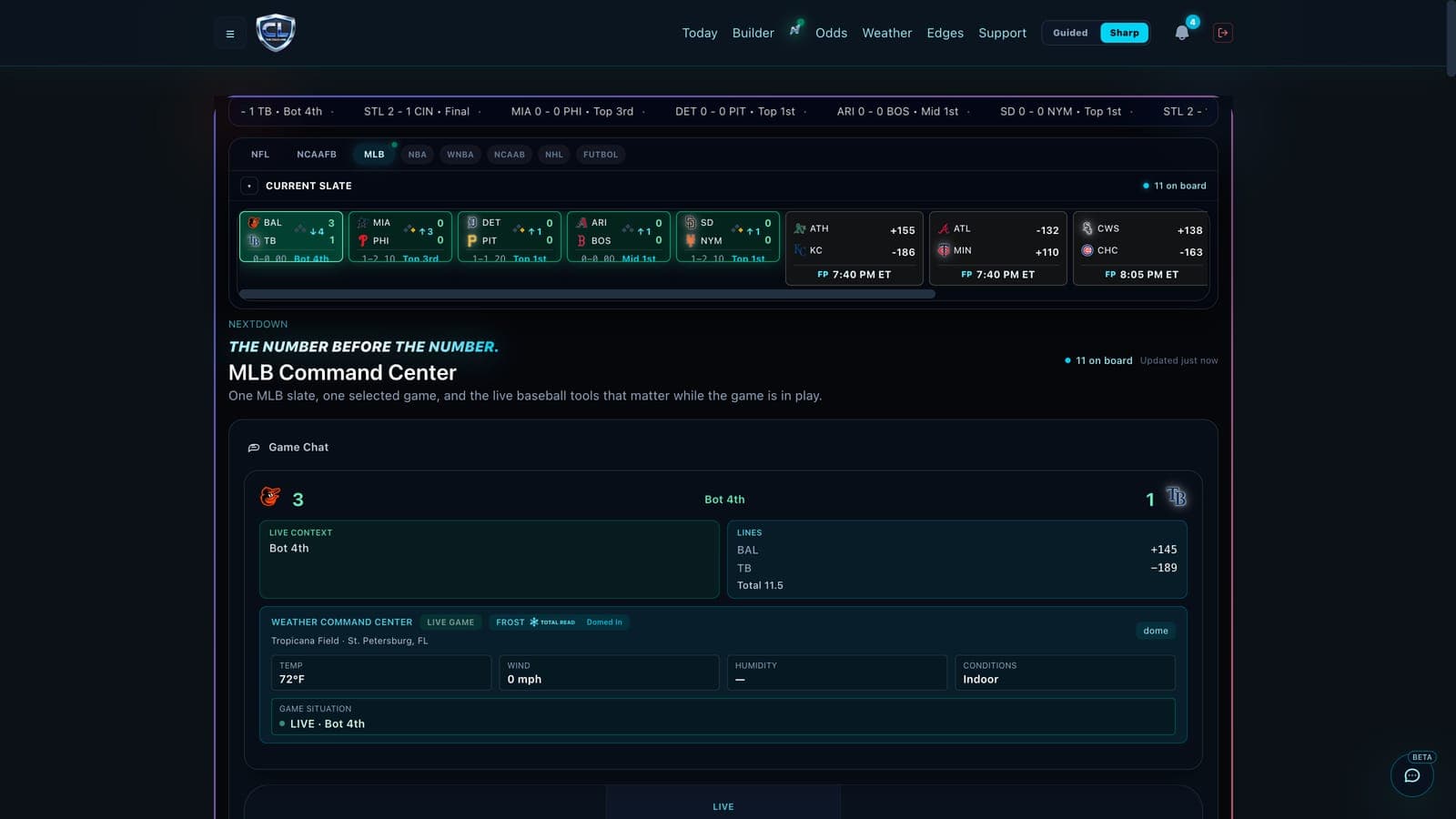Click the Twins logo in MIN row

point(944,250)
